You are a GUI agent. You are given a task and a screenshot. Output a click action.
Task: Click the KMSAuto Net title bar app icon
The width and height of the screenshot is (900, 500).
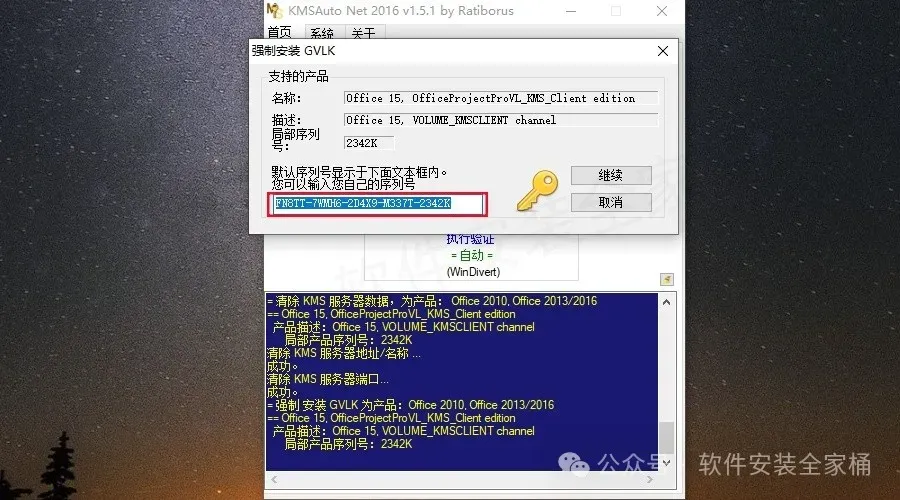click(274, 11)
